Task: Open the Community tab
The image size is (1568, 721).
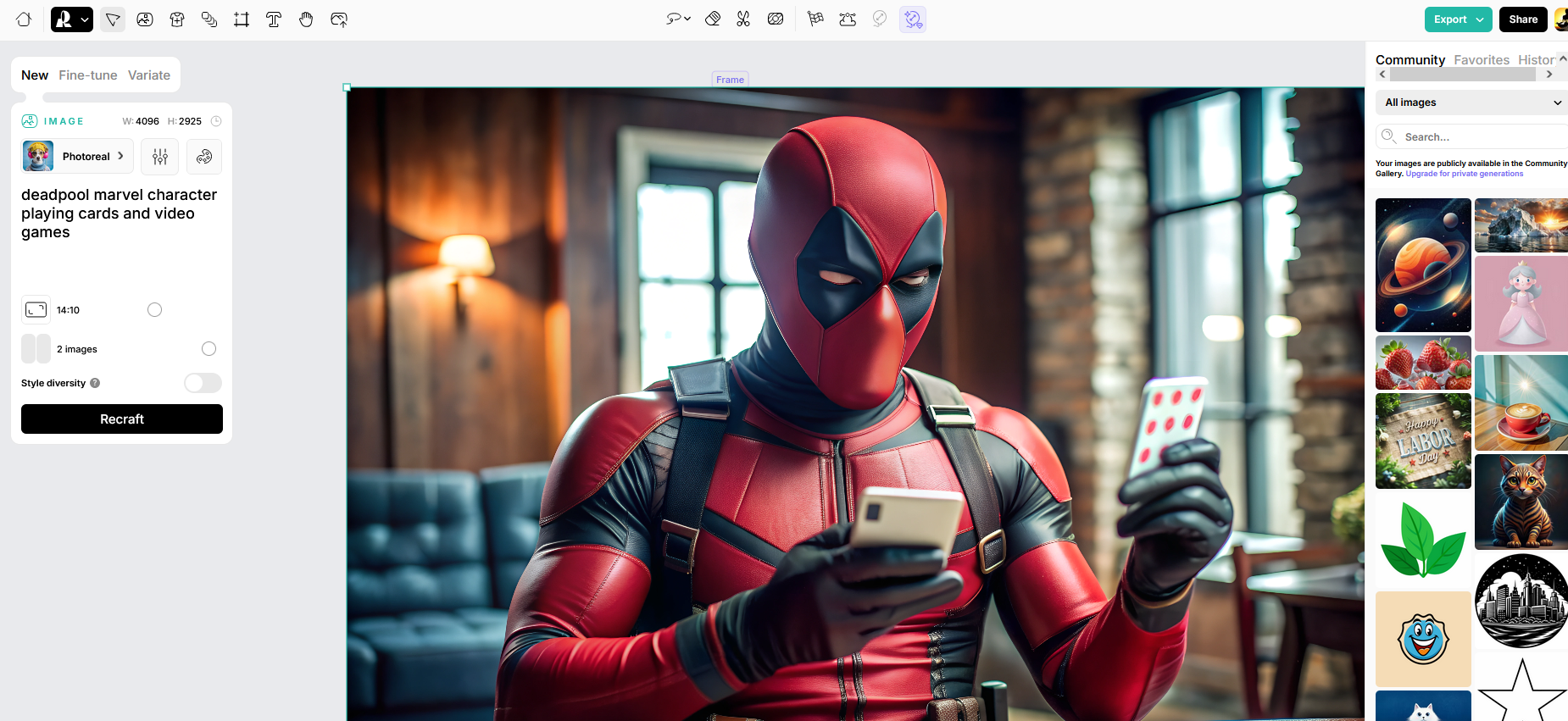Action: [1410, 60]
